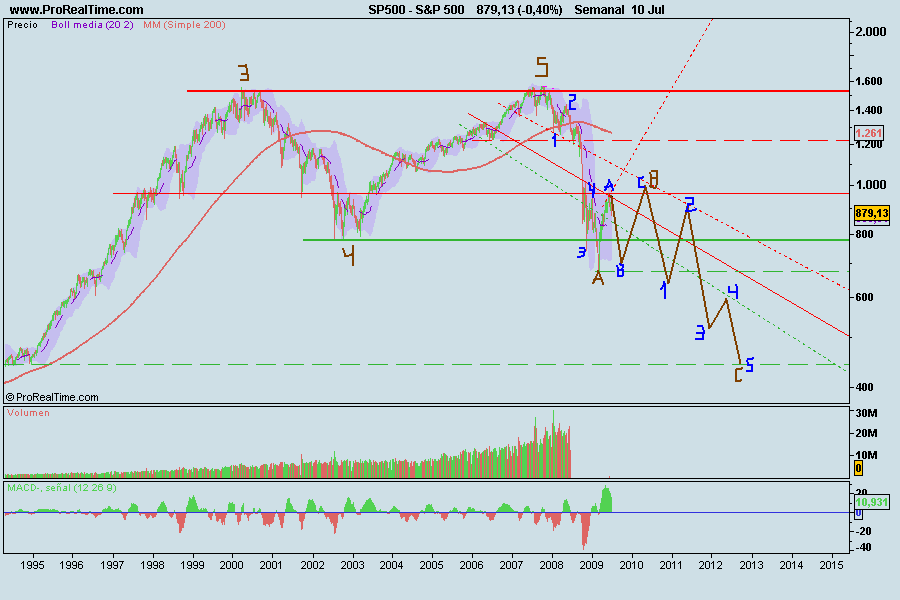Select the -20 MACD axis value
Viewport: 900px width, 600px height.
864,531
